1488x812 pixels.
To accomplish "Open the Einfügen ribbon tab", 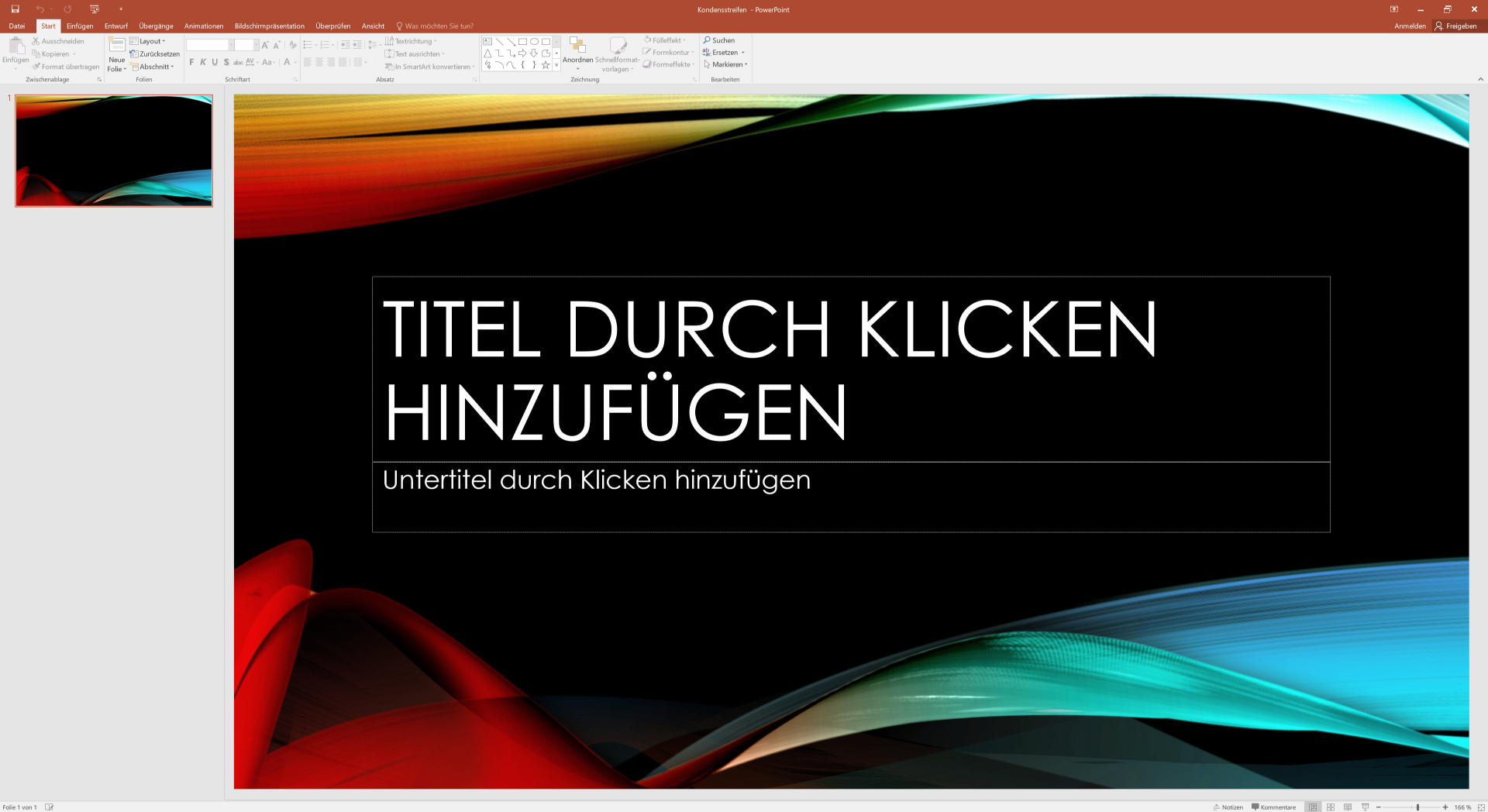I will pyautogui.click(x=80, y=26).
